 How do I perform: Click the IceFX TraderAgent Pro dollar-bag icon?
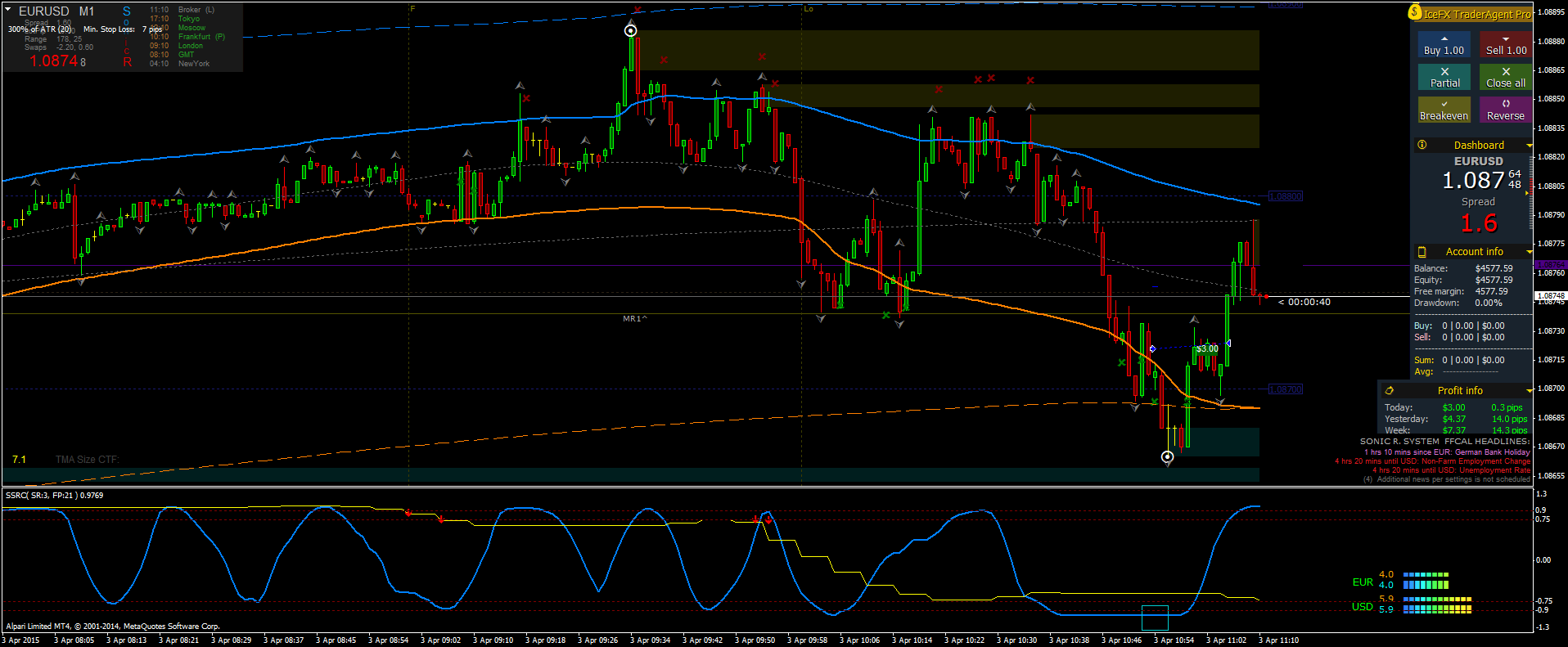coord(1415,12)
